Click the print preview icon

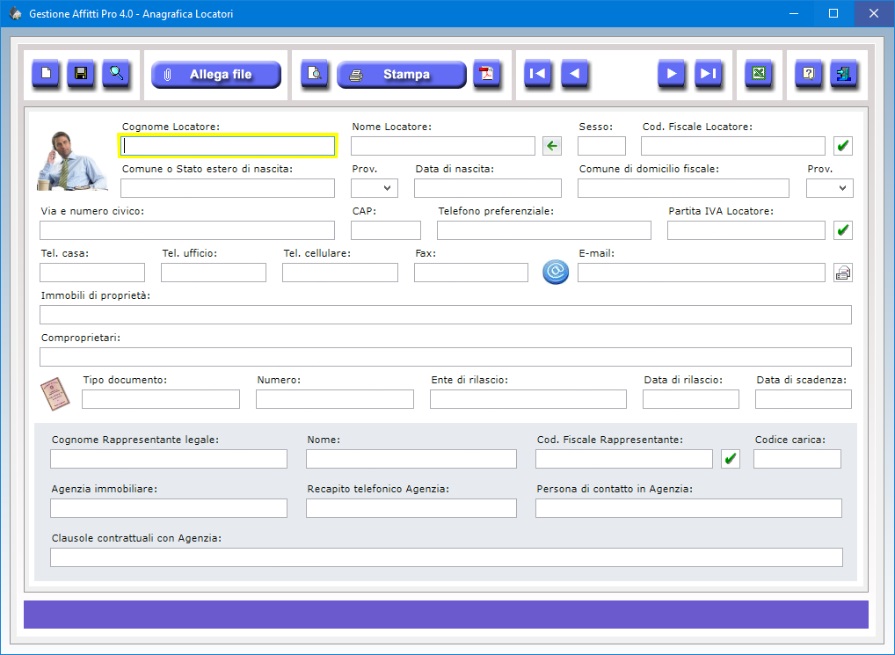point(315,74)
